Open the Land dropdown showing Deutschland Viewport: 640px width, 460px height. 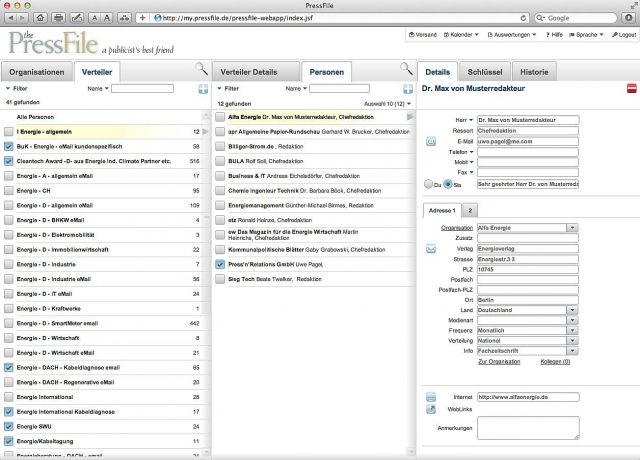572,310
